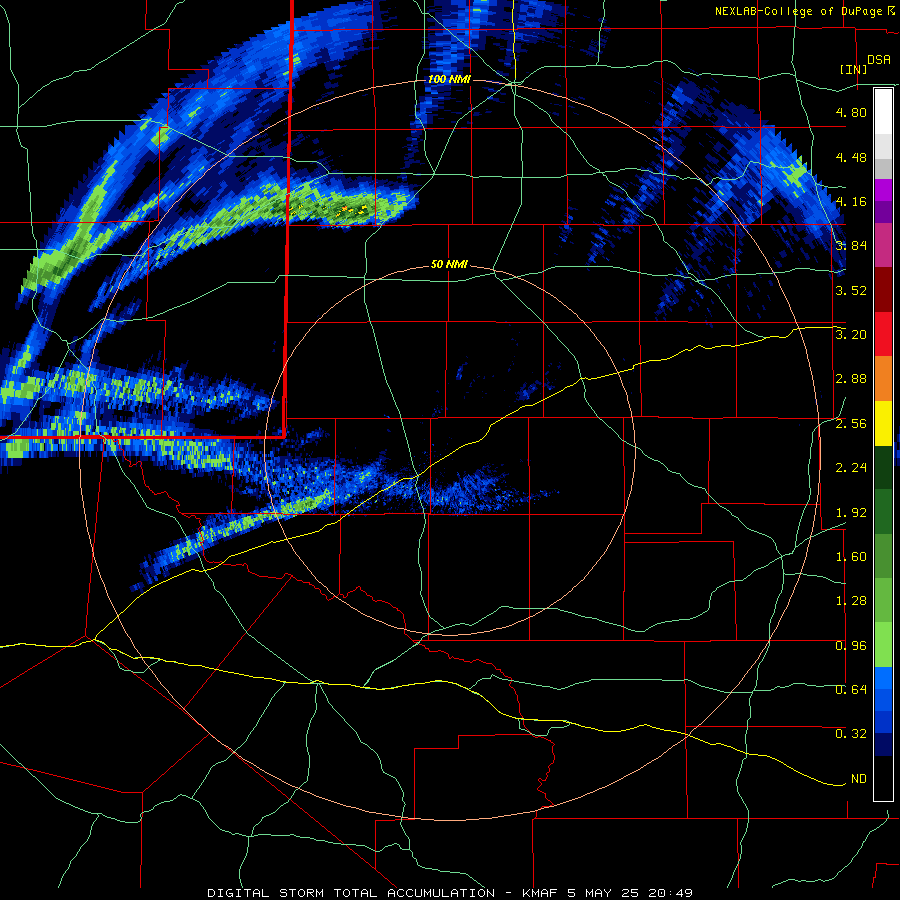Screen dimensions: 900x900
Task: Click the ND legend label
Action: click(859, 779)
